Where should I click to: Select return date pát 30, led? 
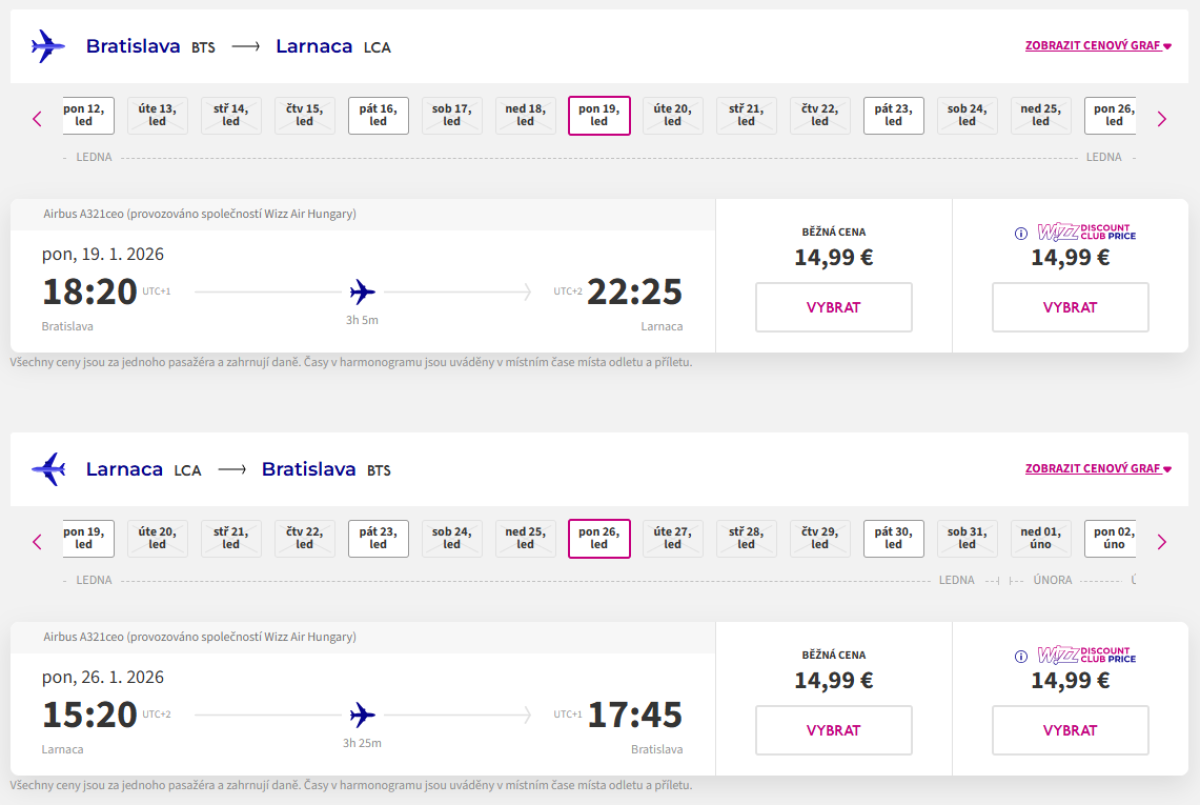[x=893, y=538]
